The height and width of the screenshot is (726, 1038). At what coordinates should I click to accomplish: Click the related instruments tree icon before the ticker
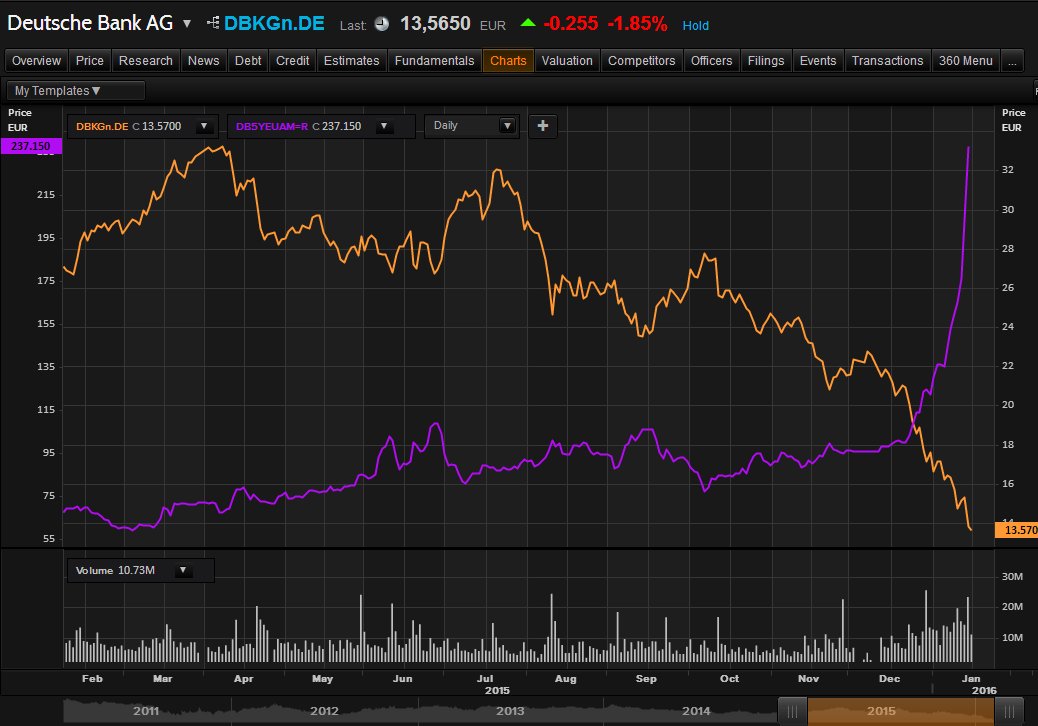click(213, 23)
